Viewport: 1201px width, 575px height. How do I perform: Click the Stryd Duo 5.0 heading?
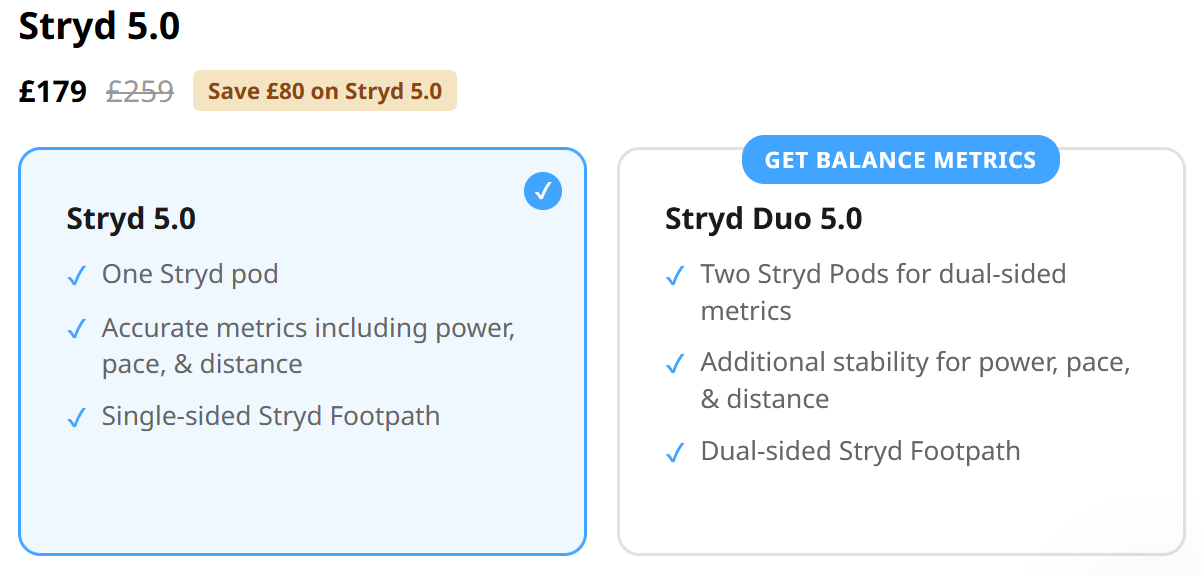[763, 218]
